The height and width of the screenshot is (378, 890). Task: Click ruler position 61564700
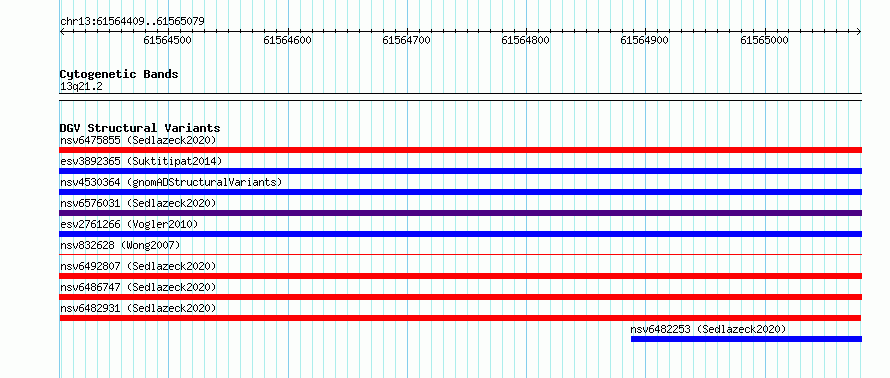click(406, 40)
